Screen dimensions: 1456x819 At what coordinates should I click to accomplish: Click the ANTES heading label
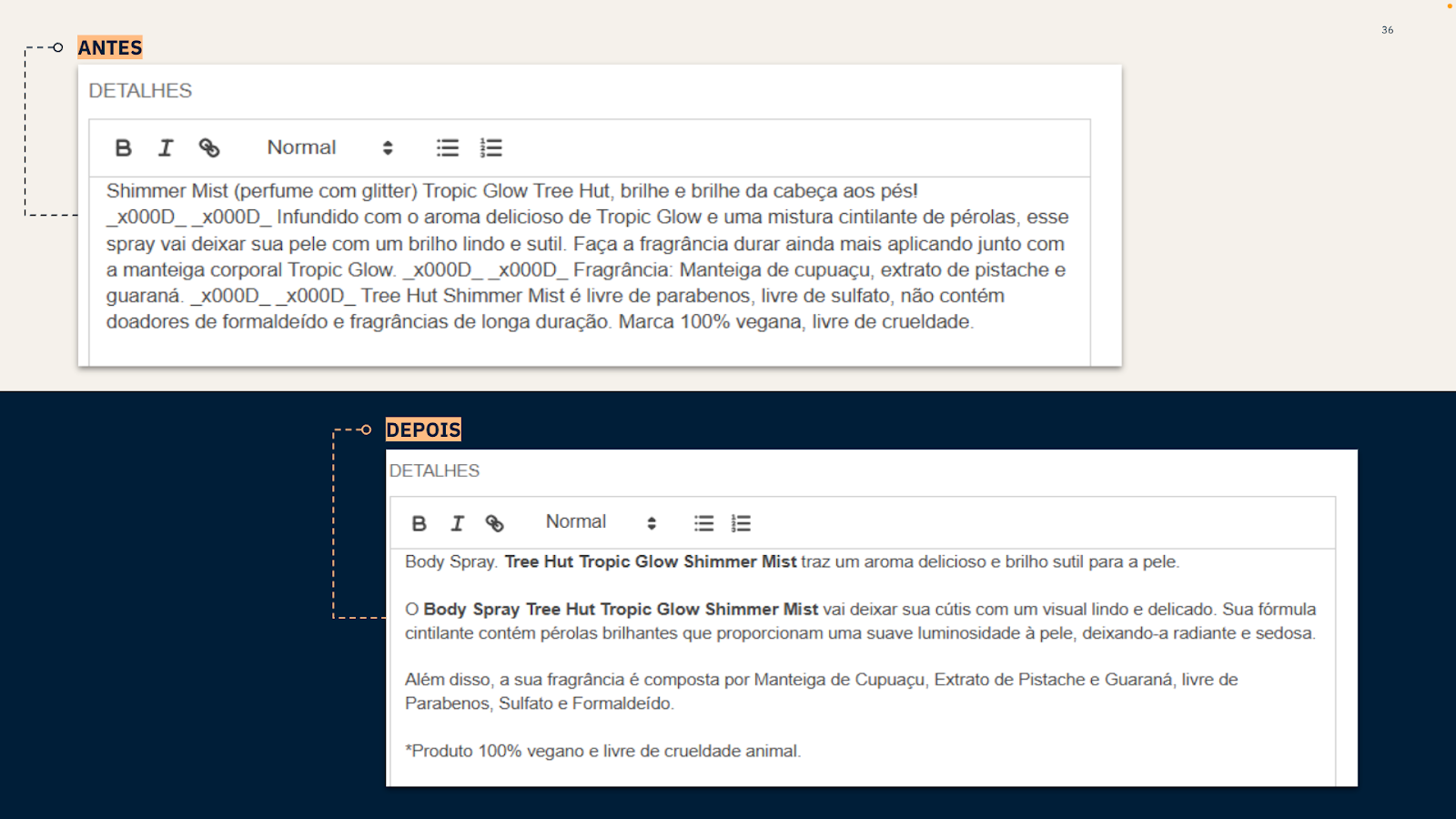[x=110, y=47]
